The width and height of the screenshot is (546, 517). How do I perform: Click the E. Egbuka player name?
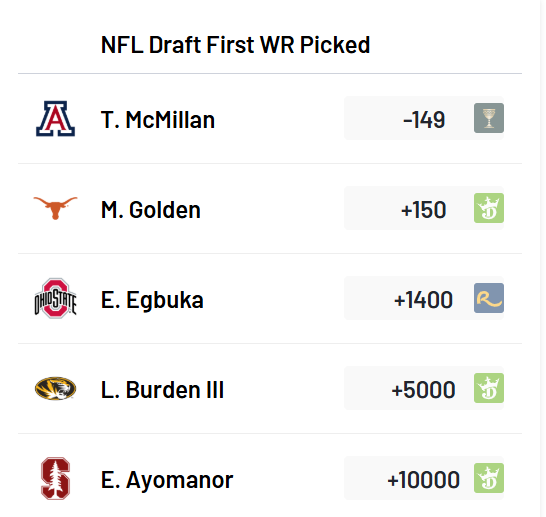pyautogui.click(x=152, y=300)
